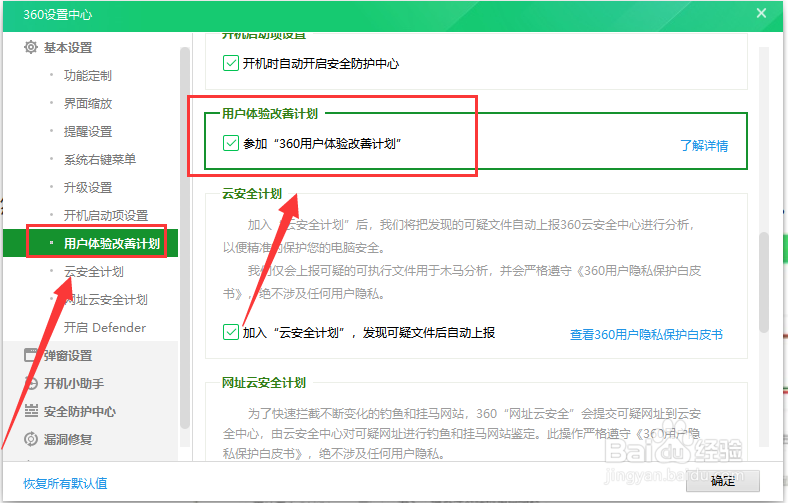The height and width of the screenshot is (503, 788).
Task: Toggle 开机时自动开启安全防护中心 checkbox
Action: coord(231,63)
